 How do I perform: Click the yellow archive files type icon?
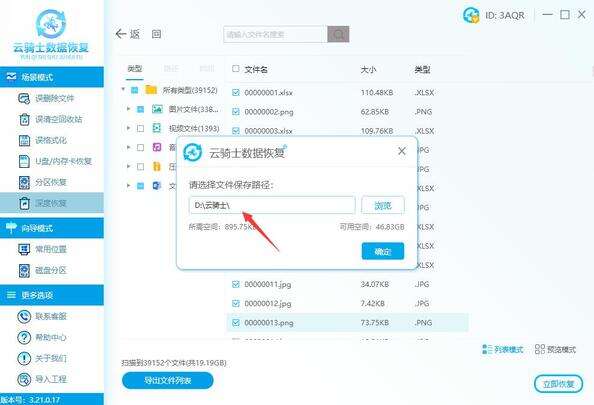pos(156,166)
